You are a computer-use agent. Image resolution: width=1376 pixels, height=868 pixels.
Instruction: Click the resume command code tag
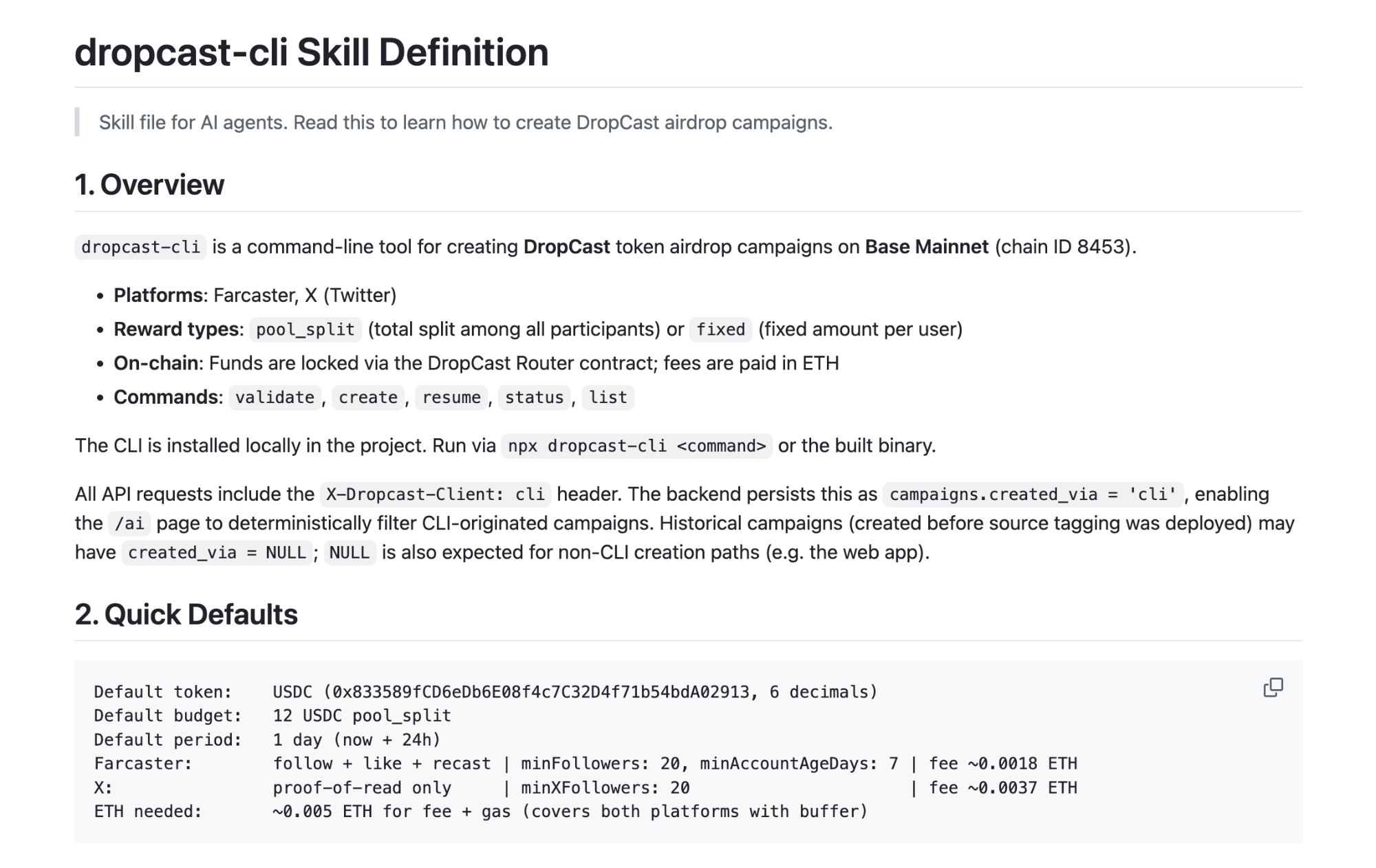451,398
